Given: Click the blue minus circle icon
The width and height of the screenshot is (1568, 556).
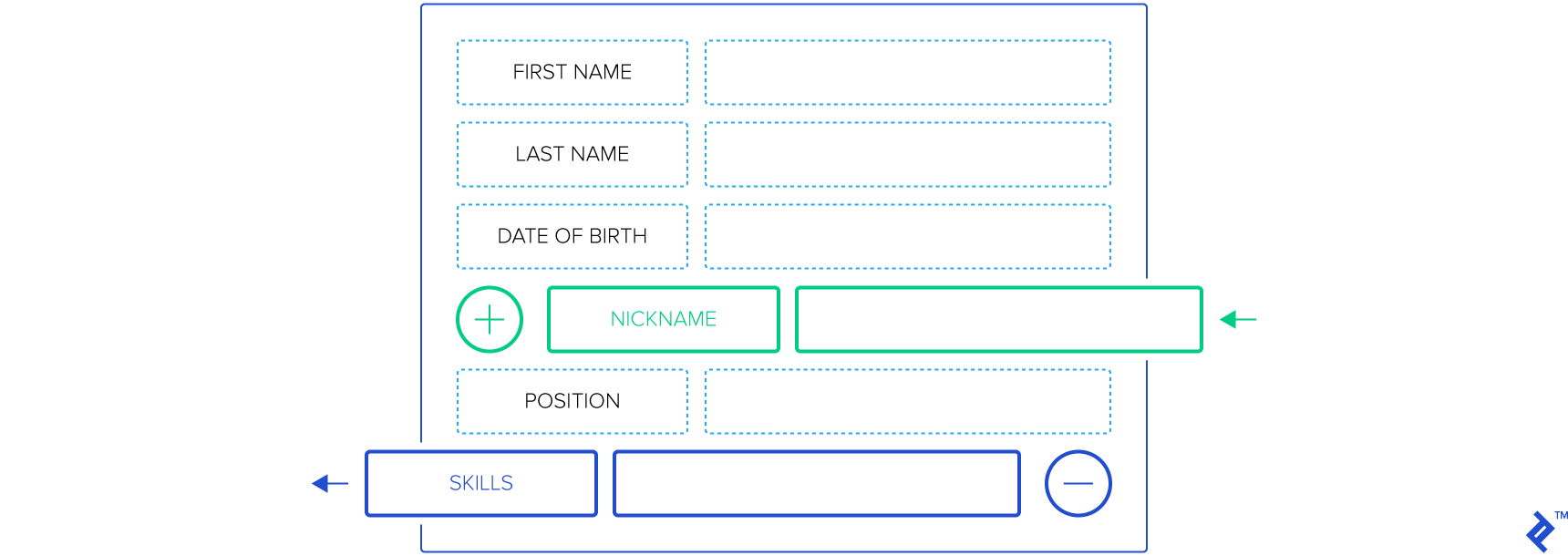Looking at the screenshot, I should pos(1078,483).
